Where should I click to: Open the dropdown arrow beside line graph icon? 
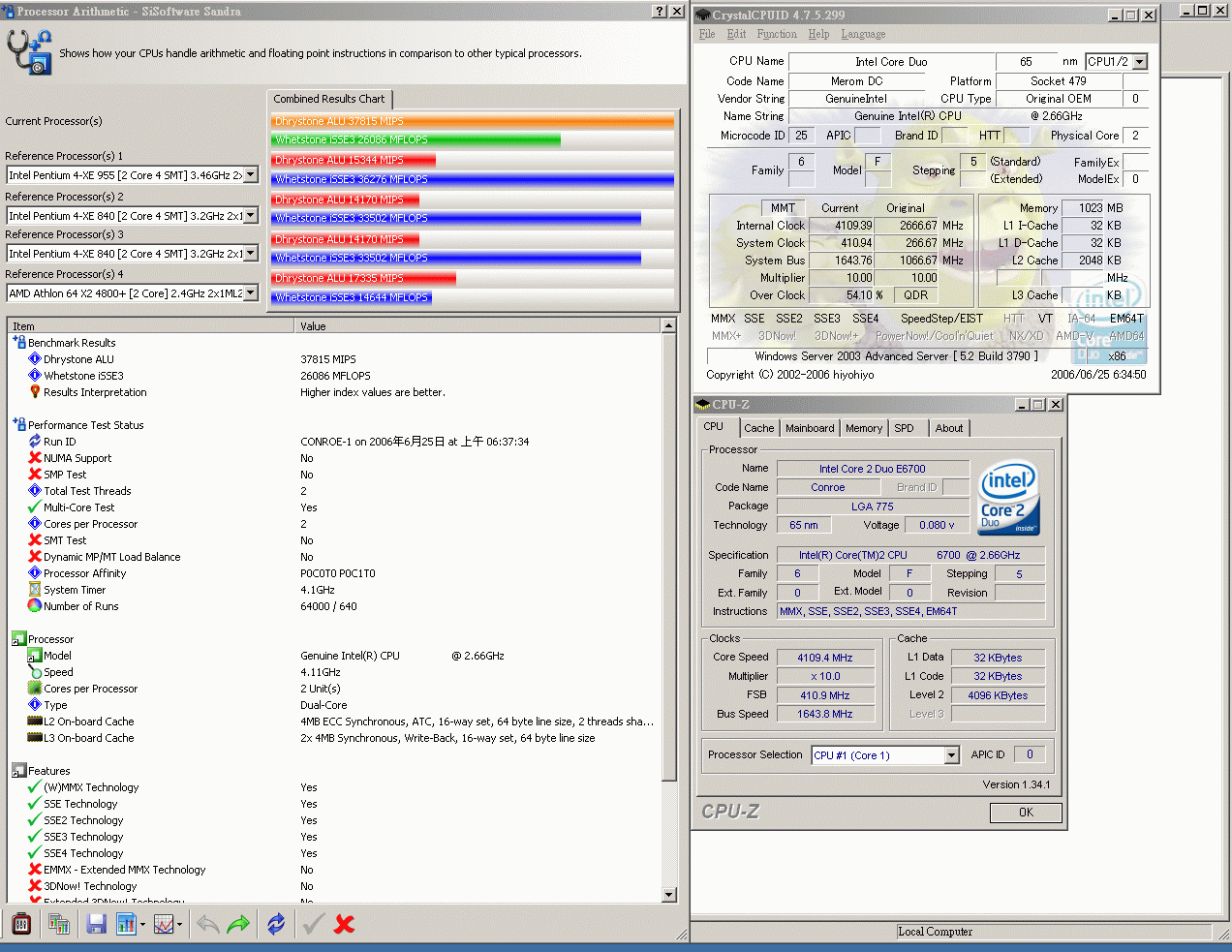[180, 925]
